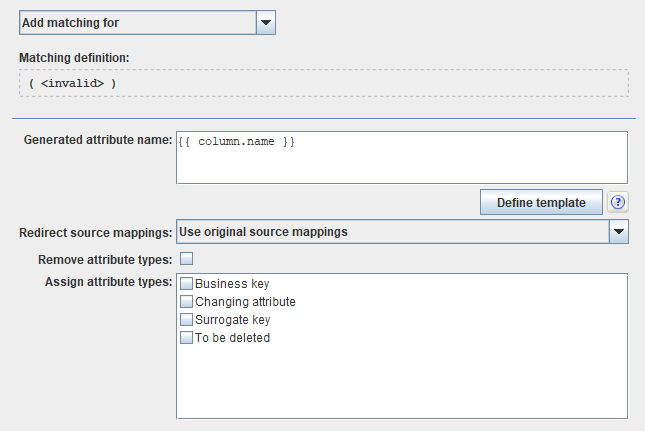The image size is (645, 431).
Task: Focus the Generated attribute name text area
Action: pos(401,158)
